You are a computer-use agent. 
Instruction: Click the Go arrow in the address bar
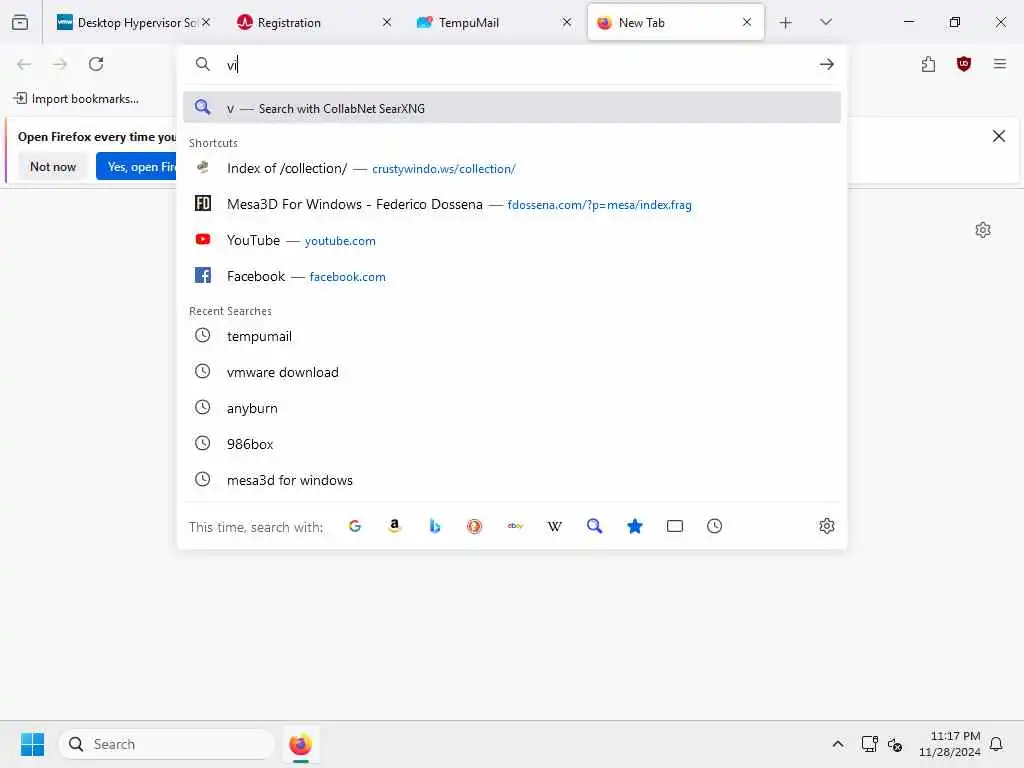pos(827,64)
